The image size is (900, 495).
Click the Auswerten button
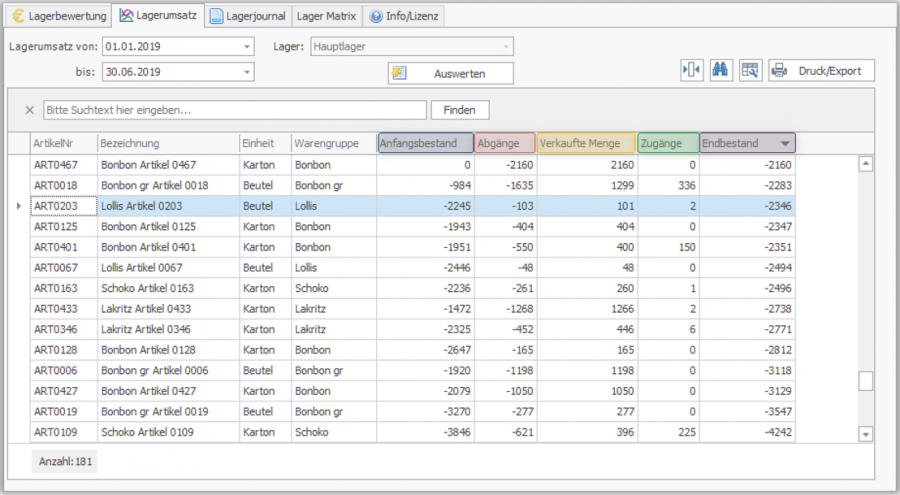click(451, 74)
